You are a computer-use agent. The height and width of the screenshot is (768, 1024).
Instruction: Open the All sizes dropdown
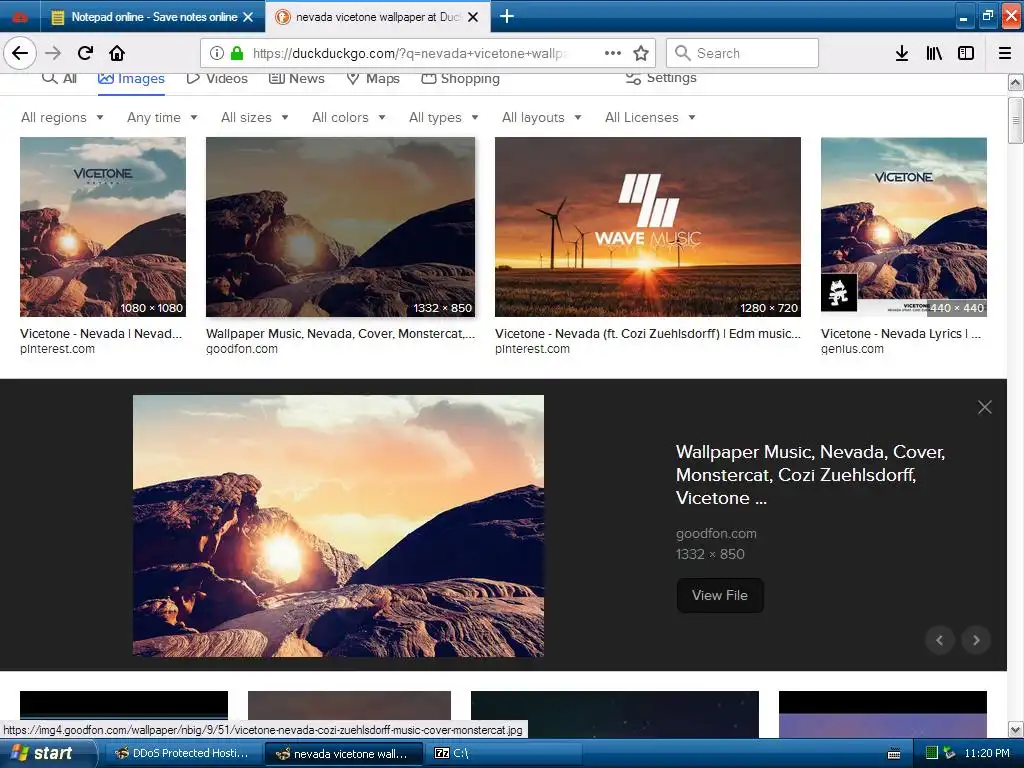coord(255,118)
